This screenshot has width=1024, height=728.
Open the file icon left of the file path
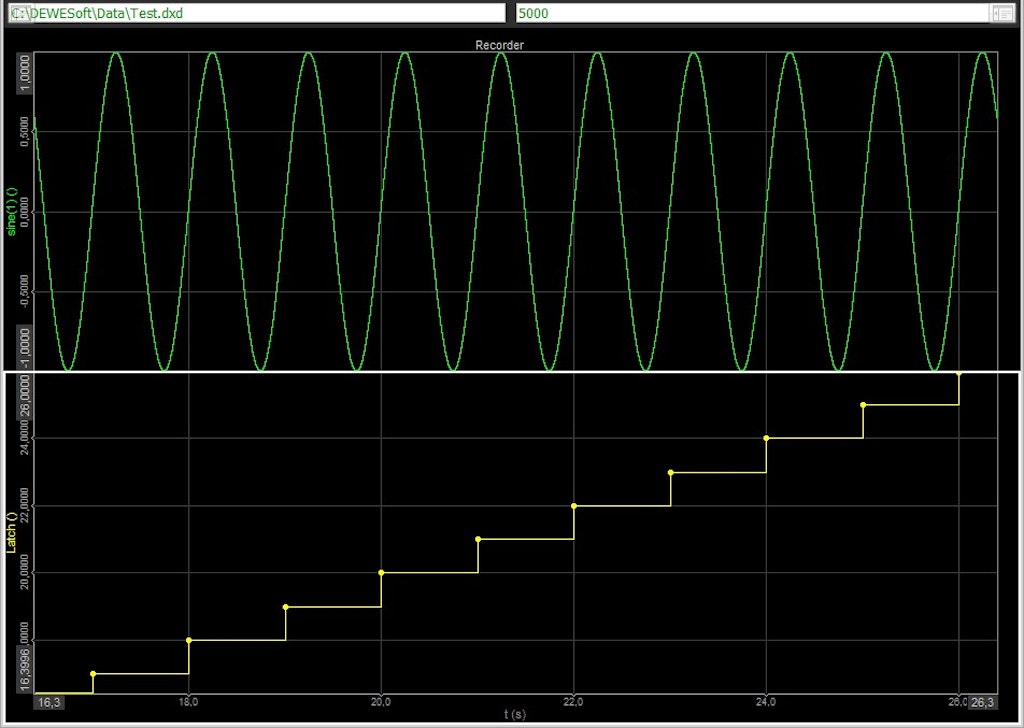(x=20, y=13)
